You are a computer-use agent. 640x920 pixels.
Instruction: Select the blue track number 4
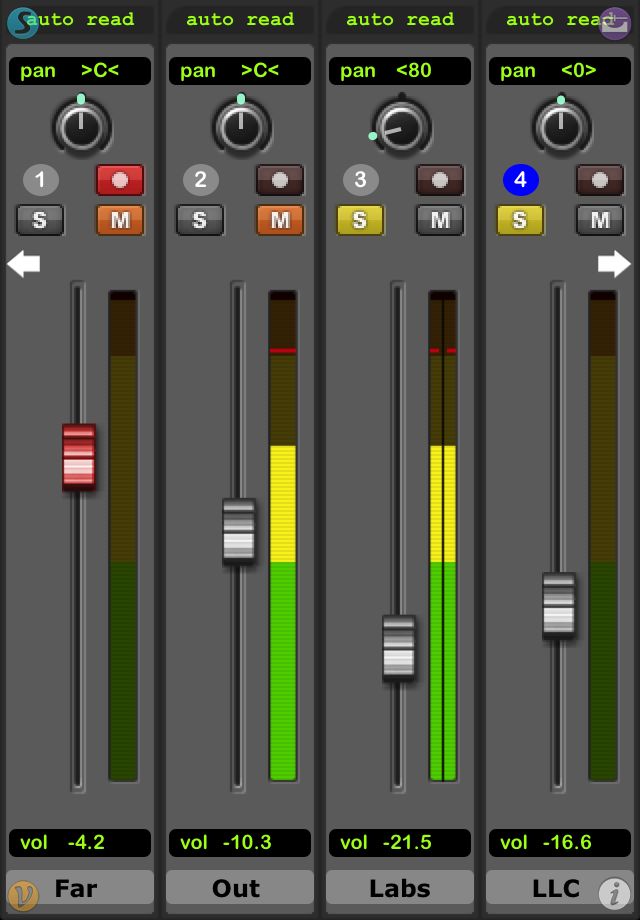(520, 180)
